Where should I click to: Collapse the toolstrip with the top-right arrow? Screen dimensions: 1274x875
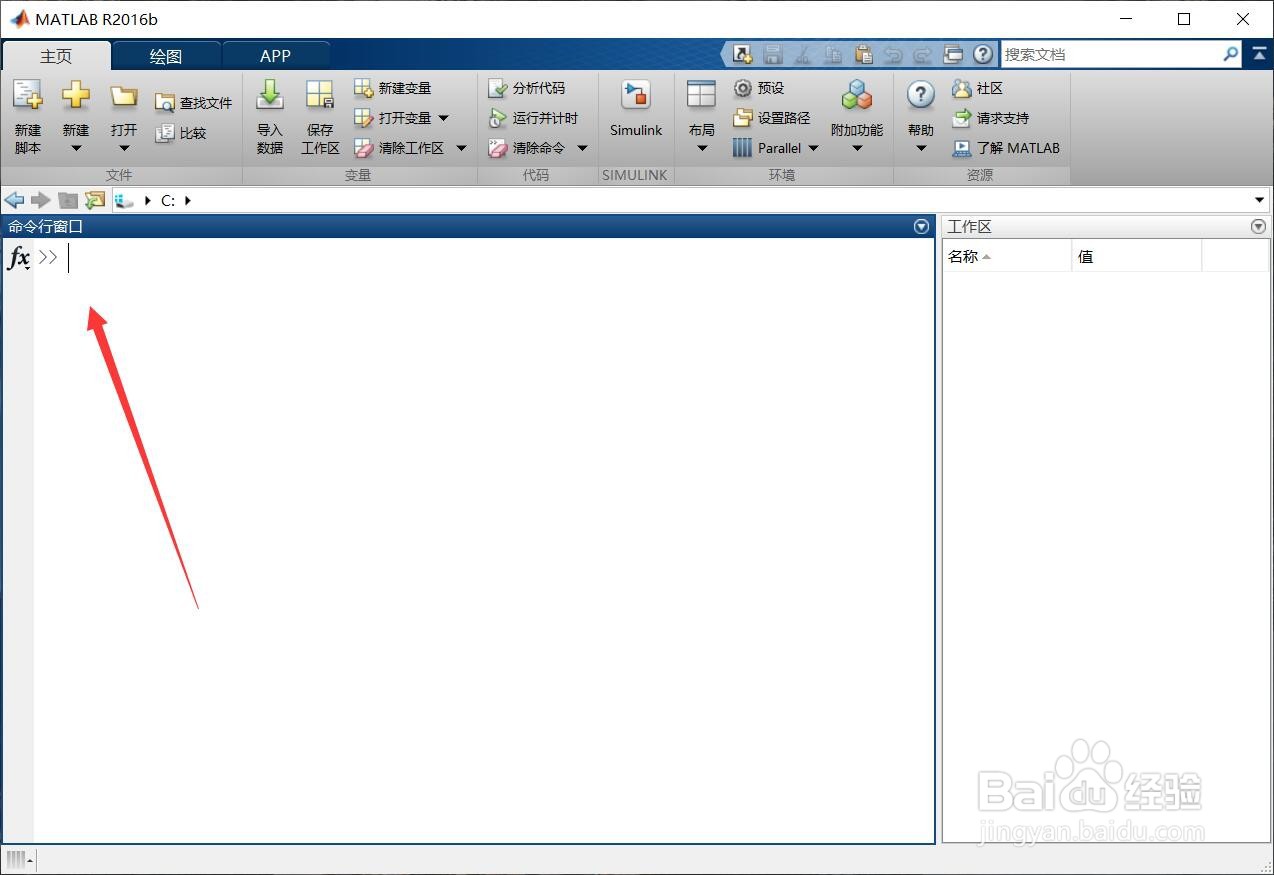click(1258, 54)
